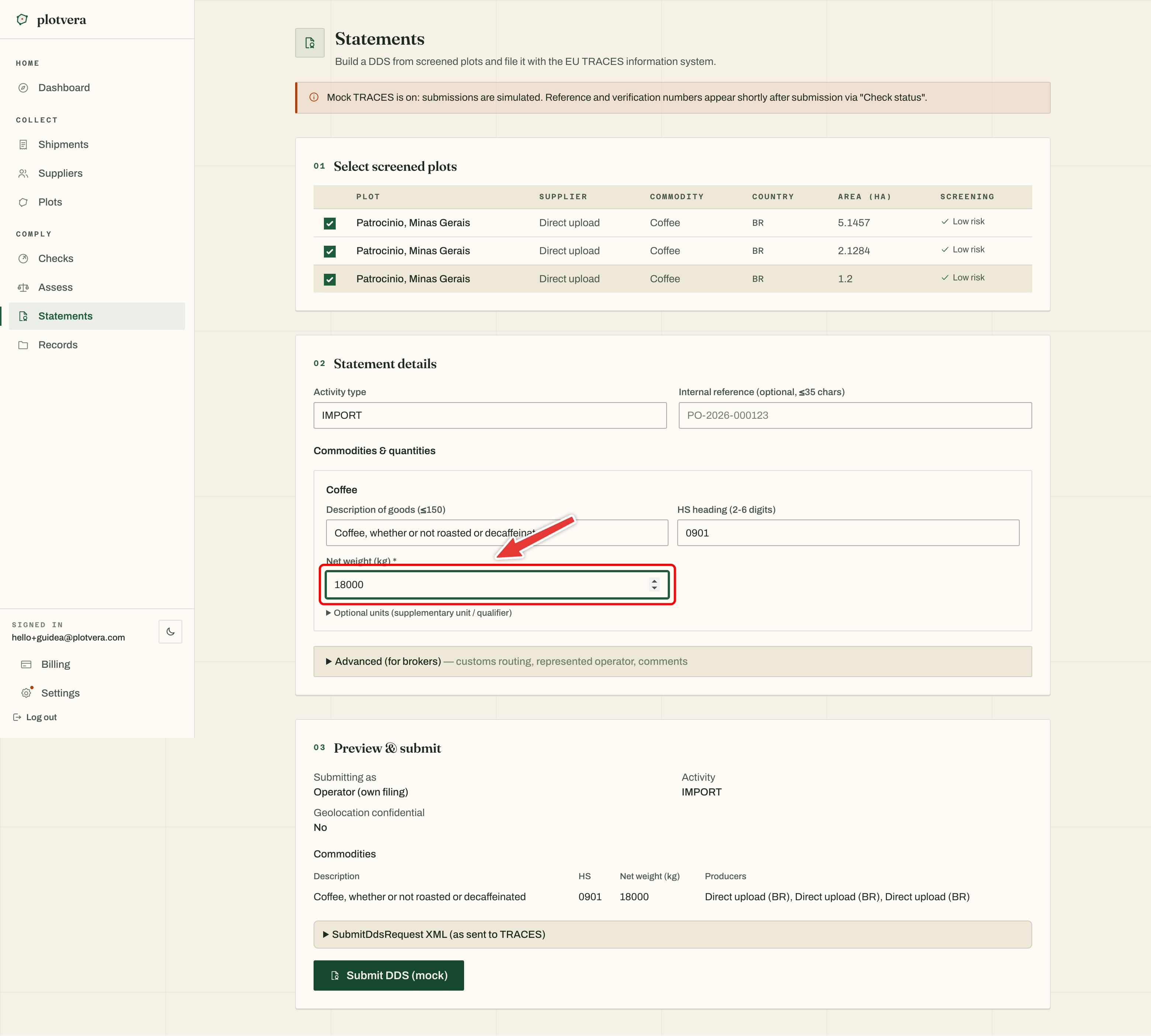Click Submit DDS (mock) button
The width and height of the screenshot is (1151, 1036).
click(x=389, y=975)
